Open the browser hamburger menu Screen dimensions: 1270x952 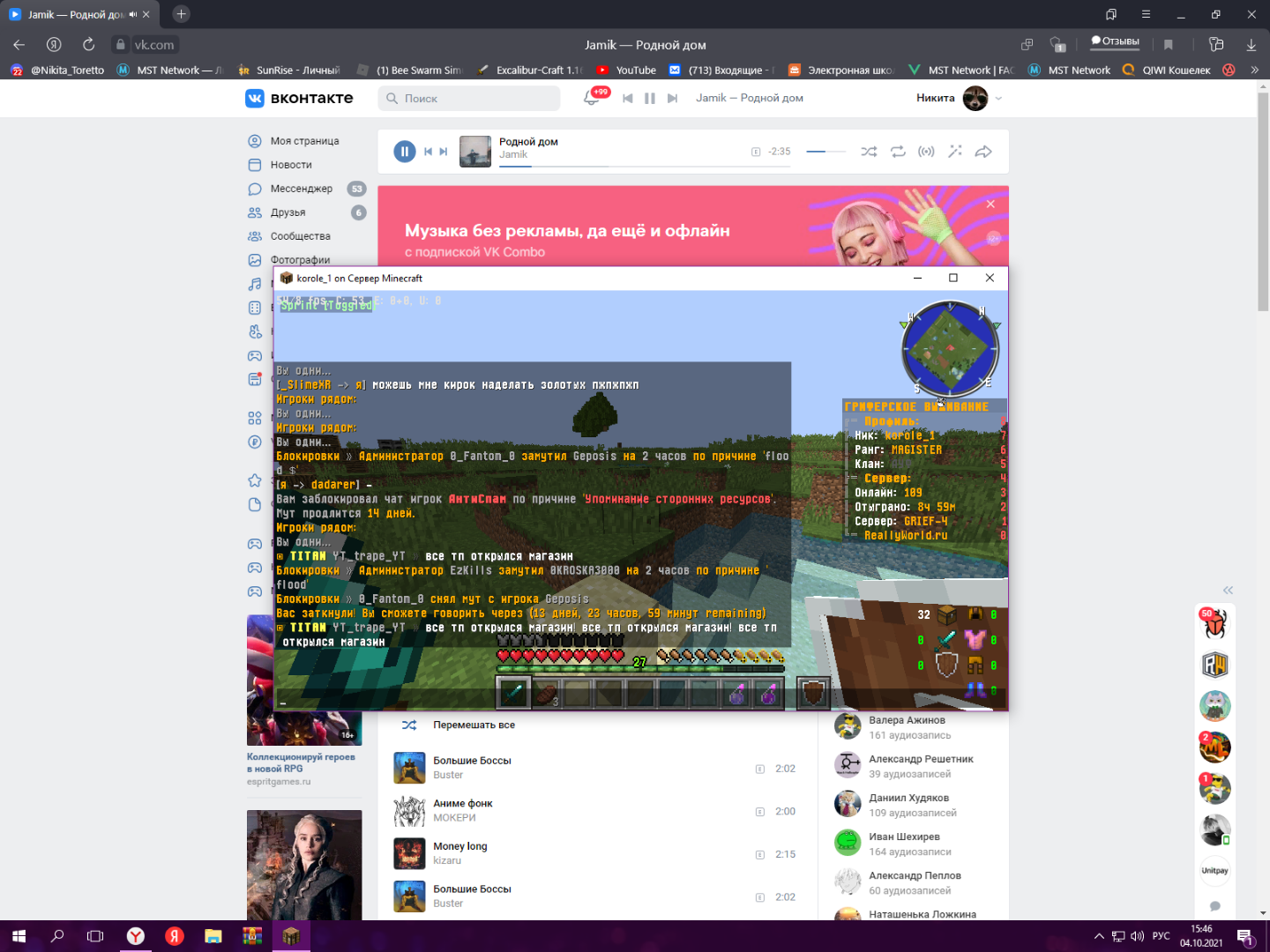(x=1146, y=14)
